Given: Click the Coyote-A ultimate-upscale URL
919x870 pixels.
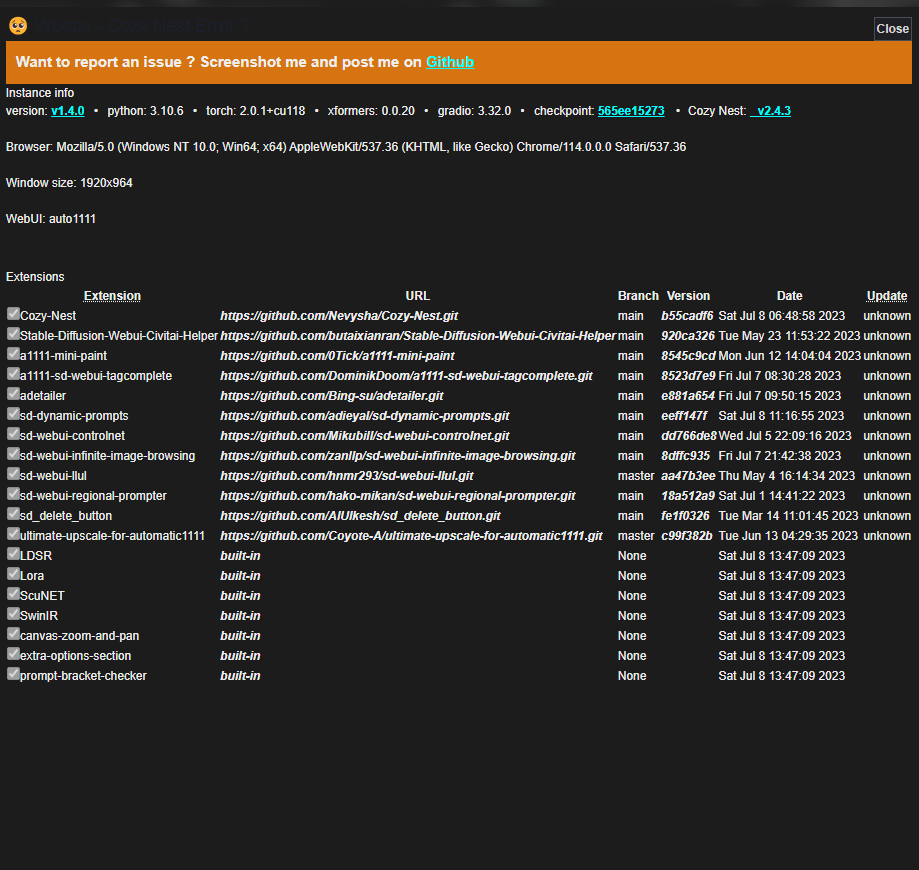Looking at the screenshot, I should [x=411, y=535].
